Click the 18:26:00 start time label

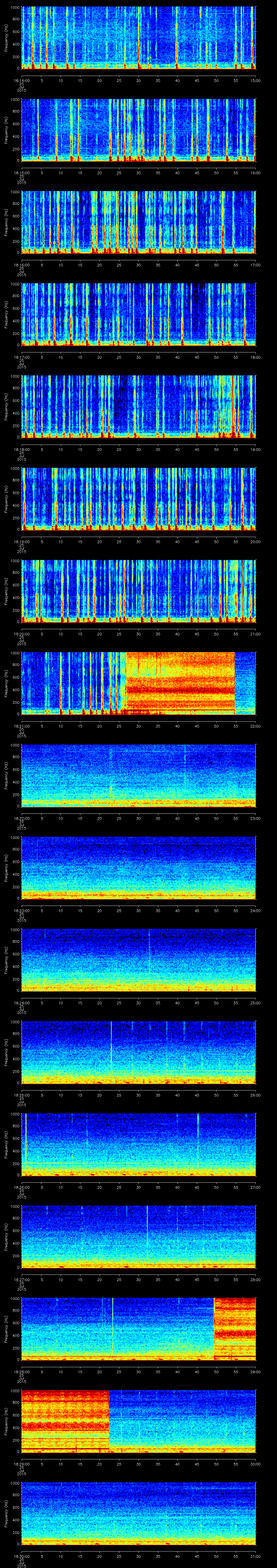(21, 1187)
